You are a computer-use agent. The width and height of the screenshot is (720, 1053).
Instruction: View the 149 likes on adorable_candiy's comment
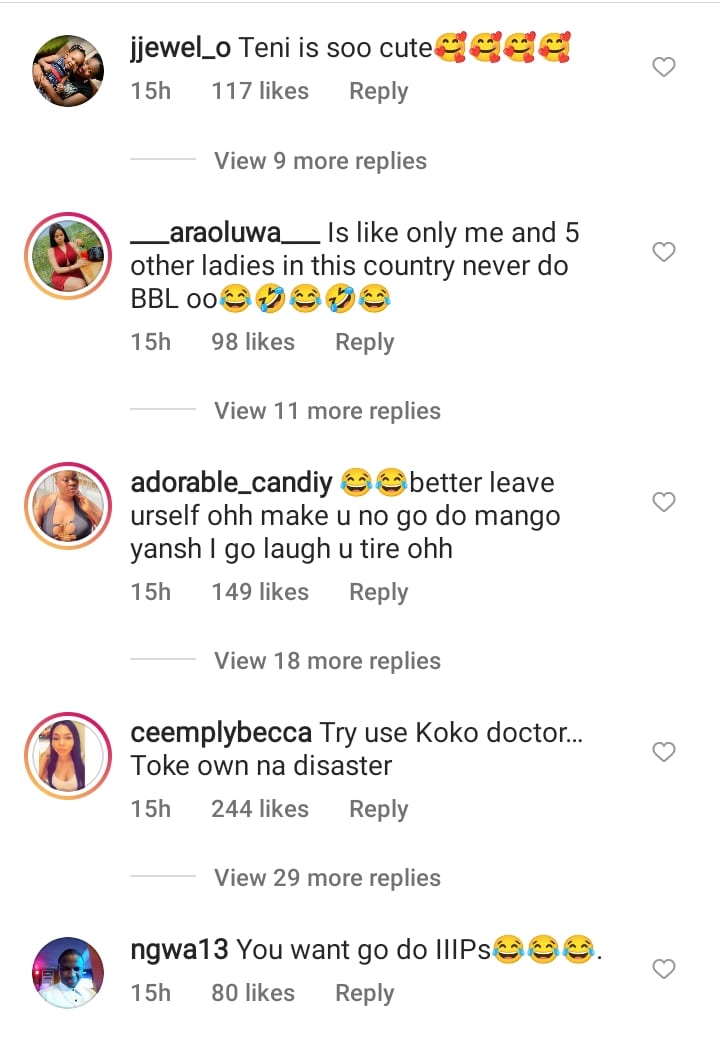coord(260,592)
